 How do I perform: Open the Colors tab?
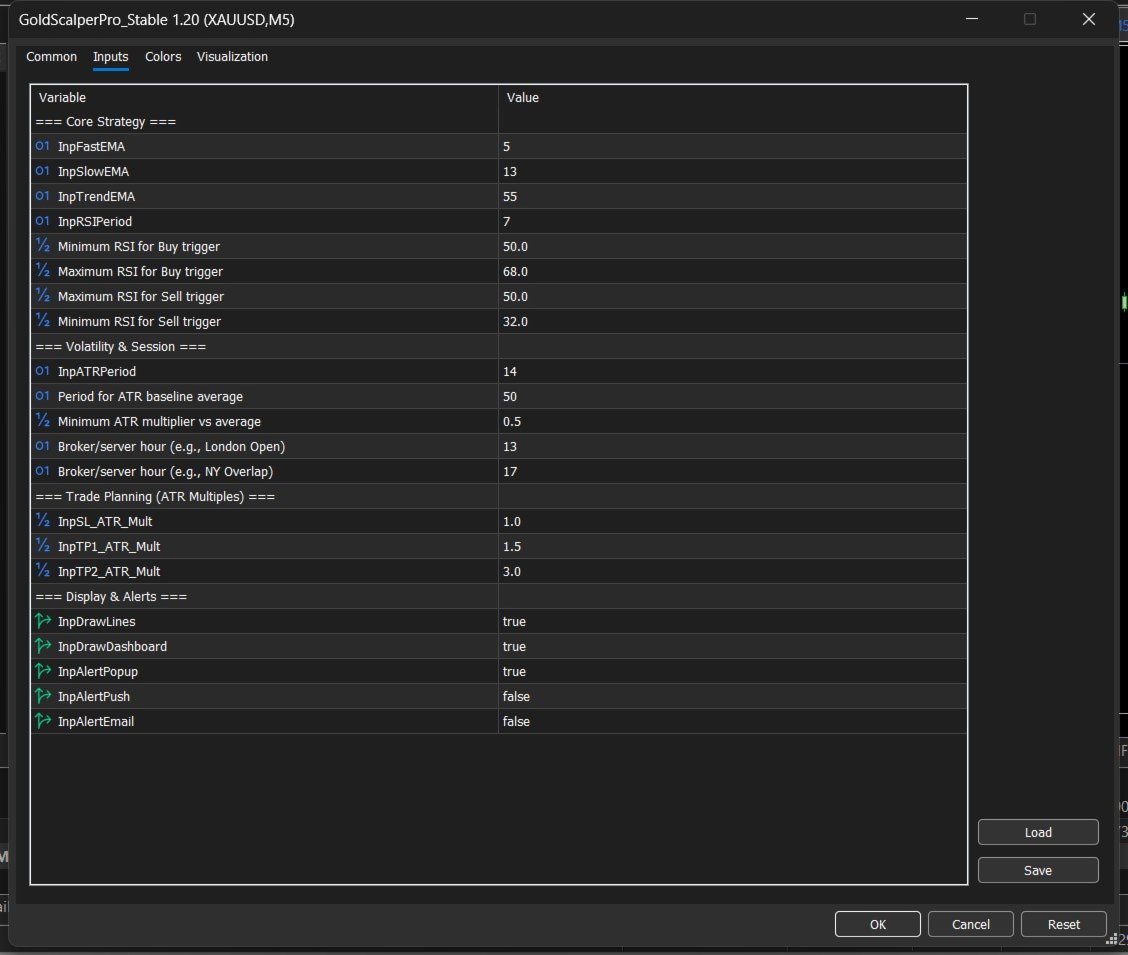click(x=163, y=57)
